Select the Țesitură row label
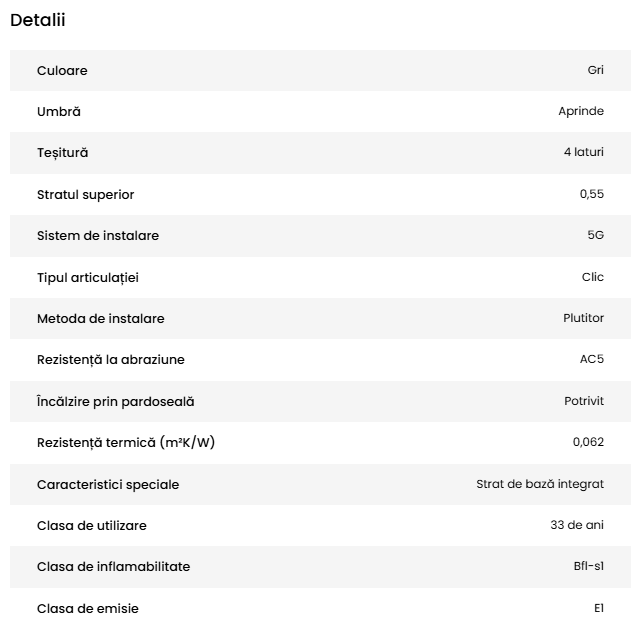The height and width of the screenshot is (644, 643). click(62, 153)
